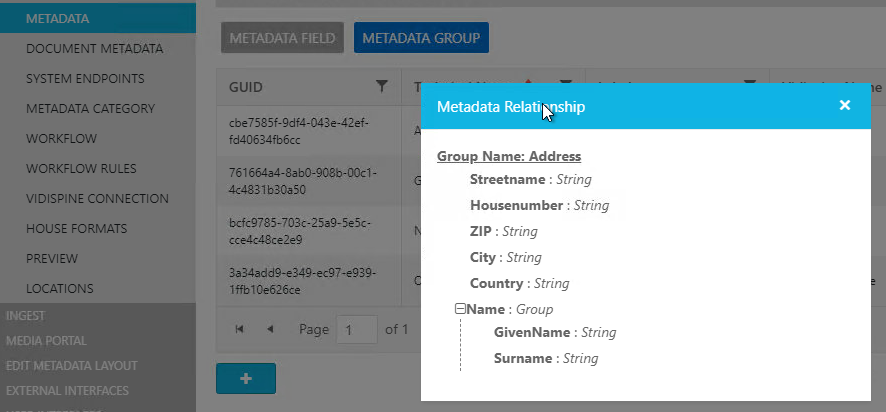886x412 pixels.
Task: Close the Metadata Relationship dialog
Action: tap(845, 105)
